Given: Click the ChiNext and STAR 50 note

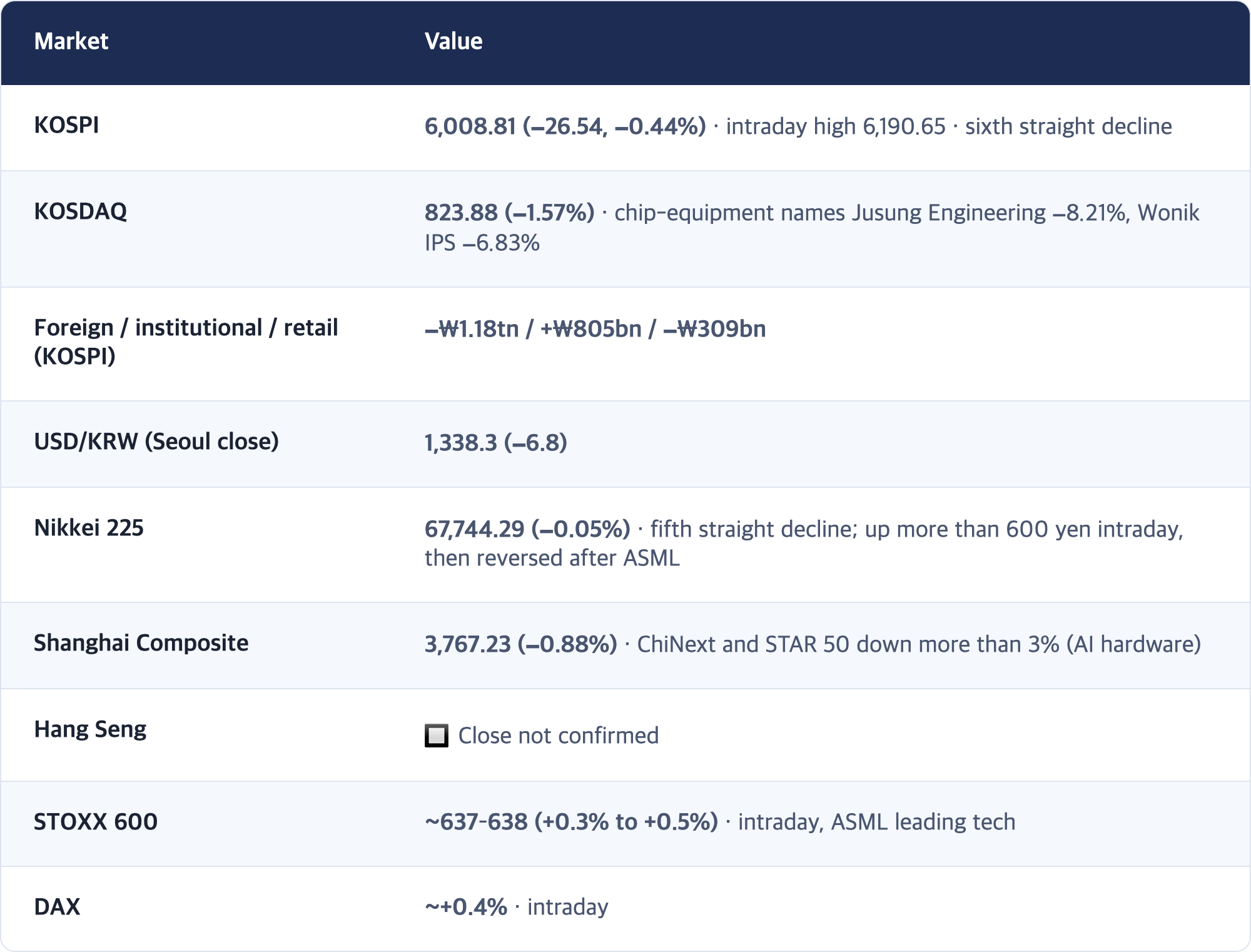Looking at the screenshot, I should point(919,644).
